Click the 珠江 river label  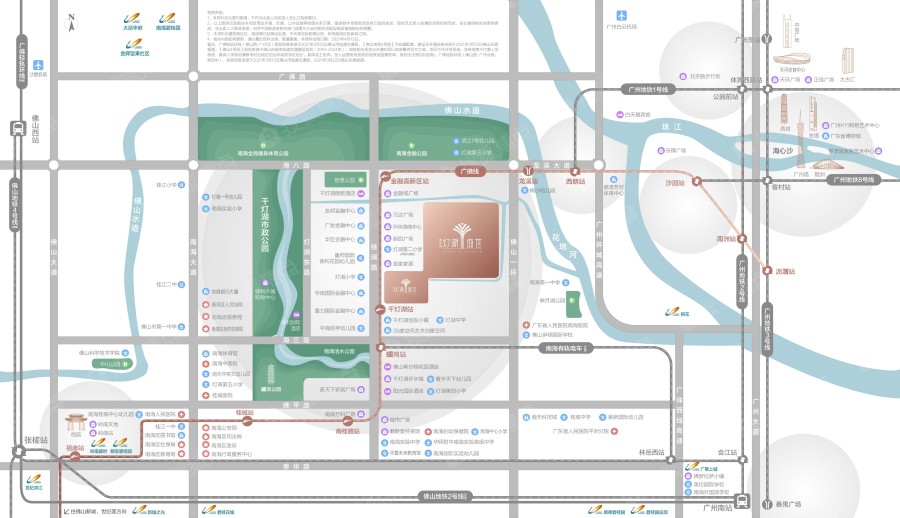pyautogui.click(x=671, y=126)
